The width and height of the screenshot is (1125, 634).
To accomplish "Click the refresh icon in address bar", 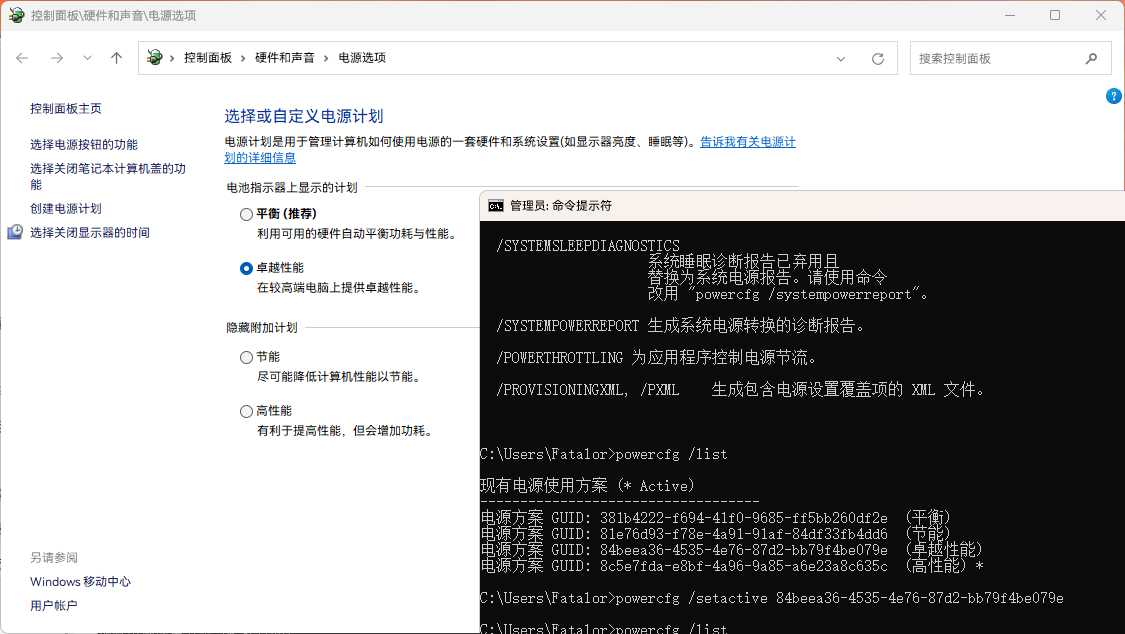I will (879, 58).
